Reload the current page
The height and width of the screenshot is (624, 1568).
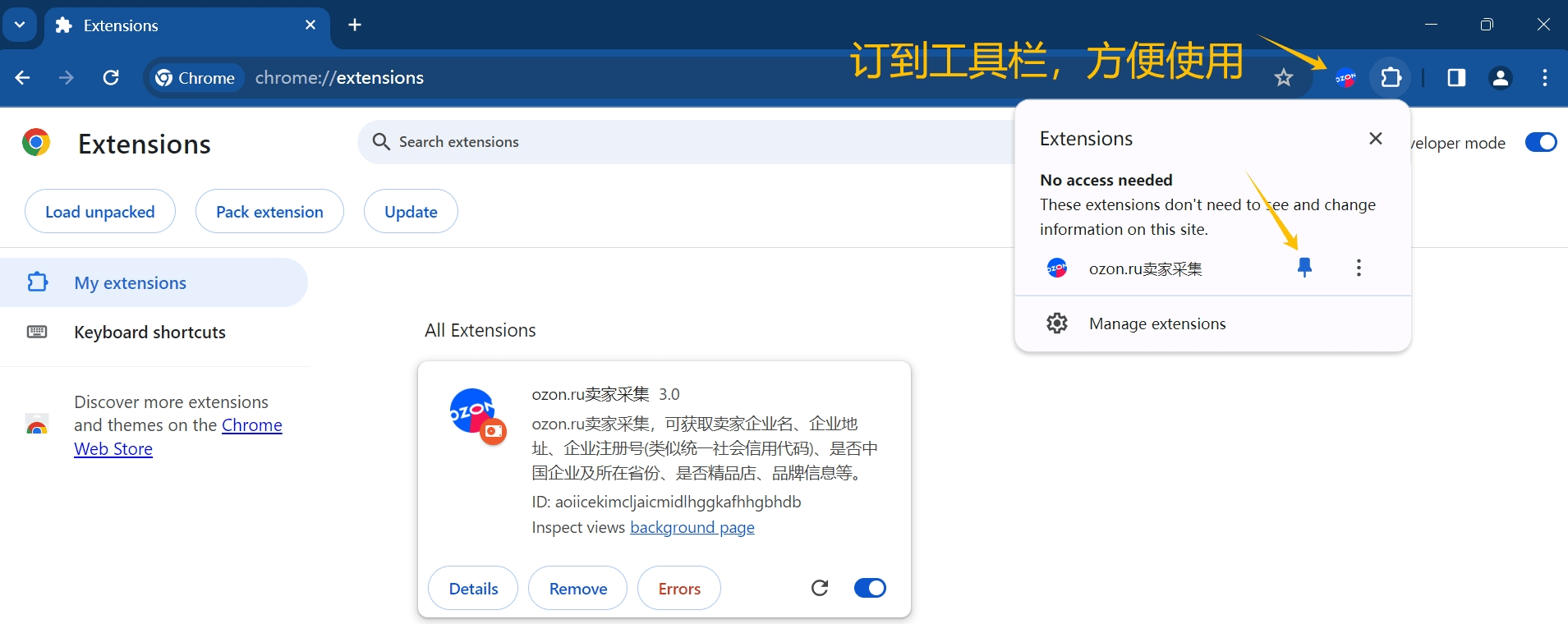pos(111,78)
